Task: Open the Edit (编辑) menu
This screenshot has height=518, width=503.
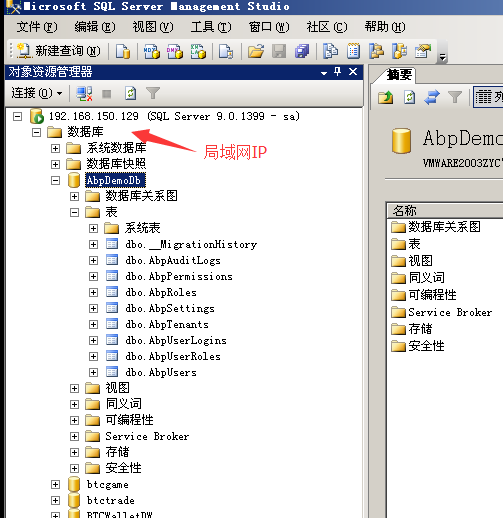Action: point(95,27)
